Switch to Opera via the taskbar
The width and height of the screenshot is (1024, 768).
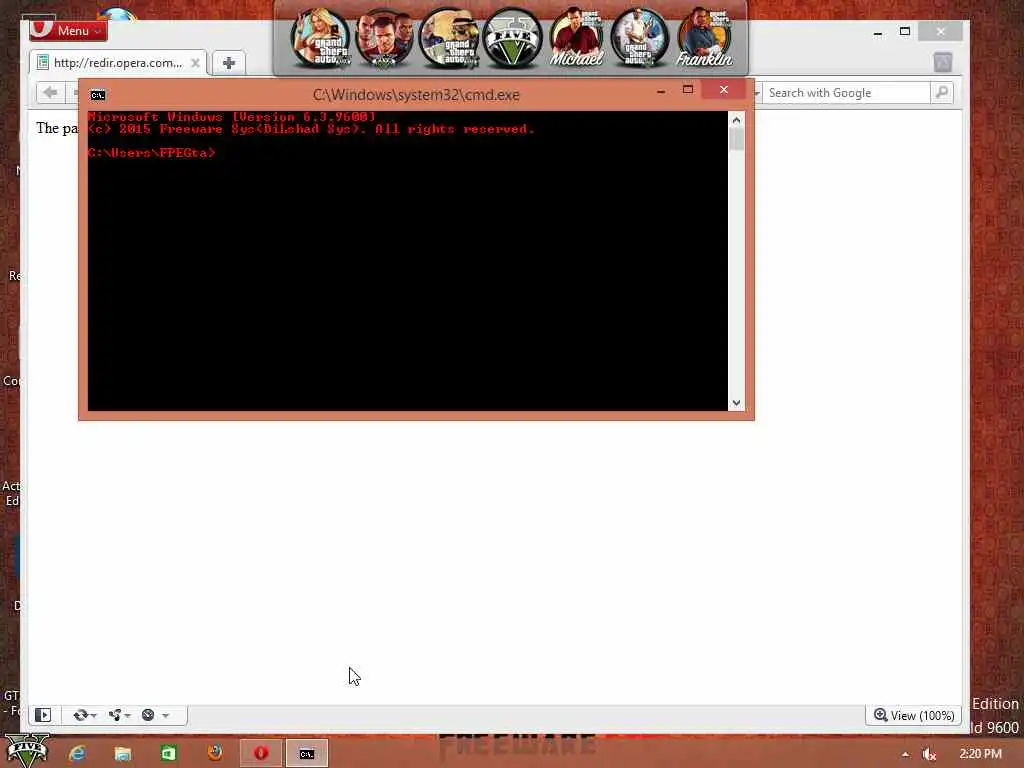coord(261,753)
